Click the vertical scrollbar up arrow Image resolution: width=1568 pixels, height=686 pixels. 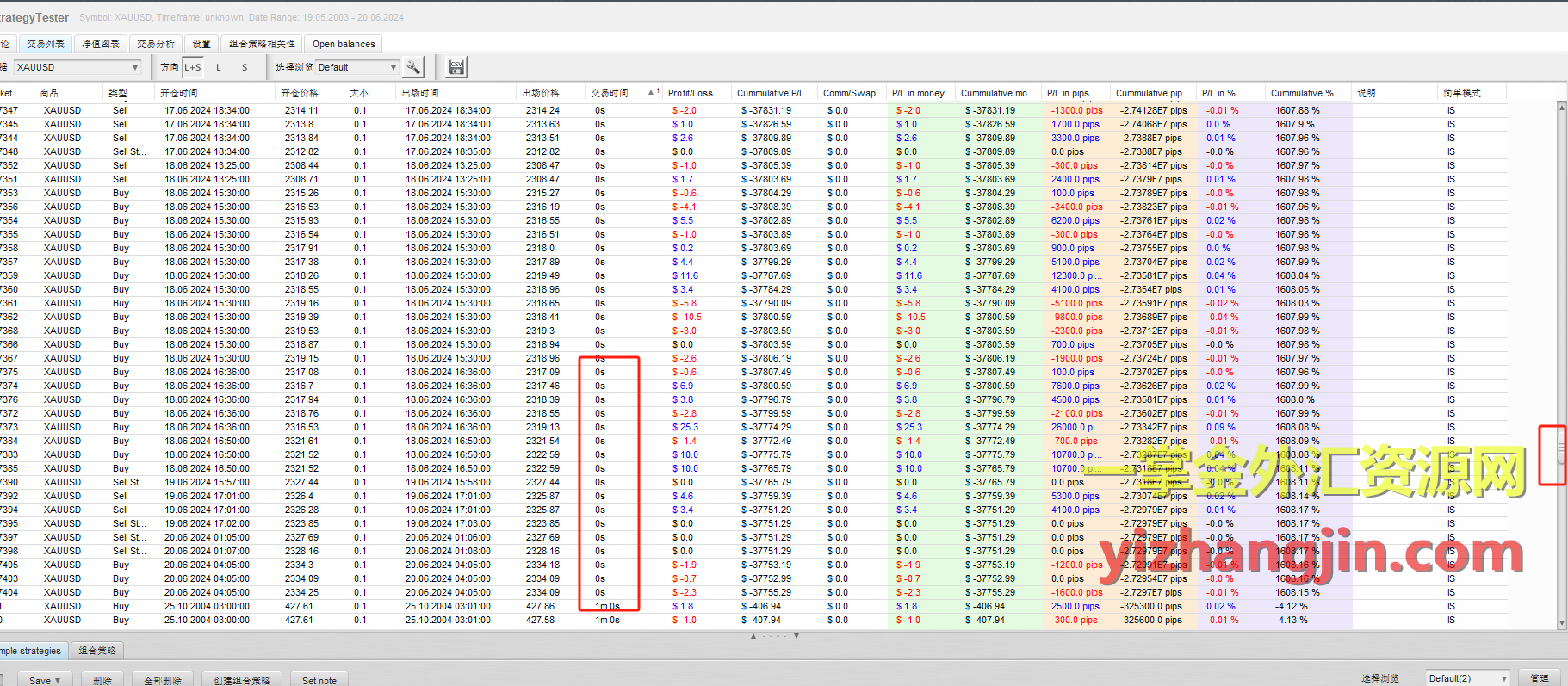click(1562, 108)
